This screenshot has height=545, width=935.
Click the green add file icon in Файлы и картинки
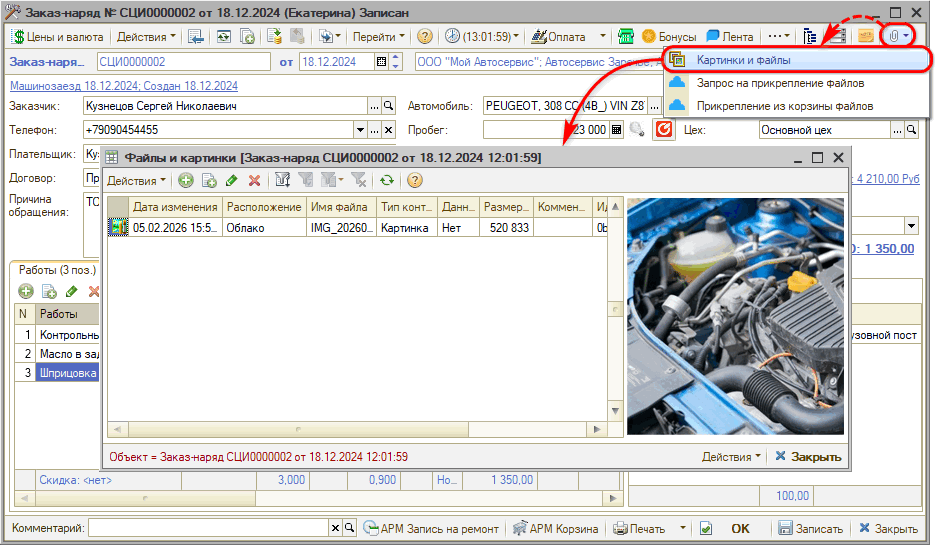click(x=185, y=180)
